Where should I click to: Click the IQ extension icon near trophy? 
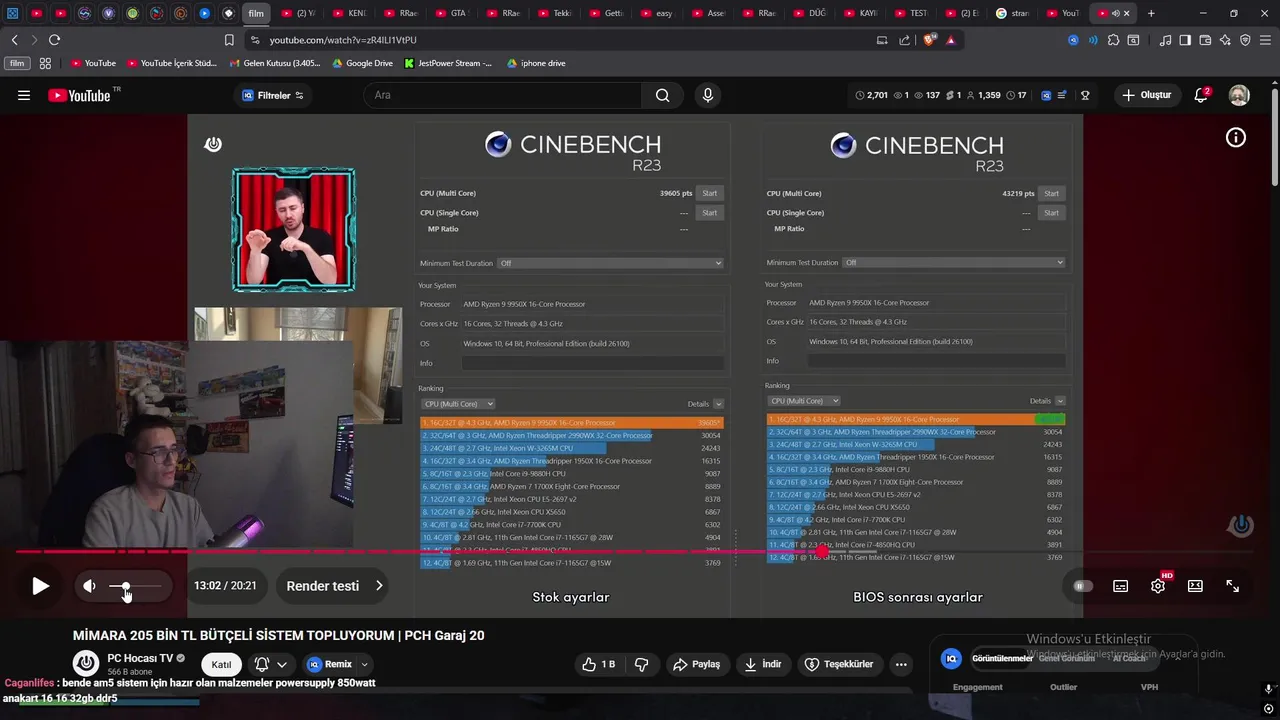point(1046,95)
